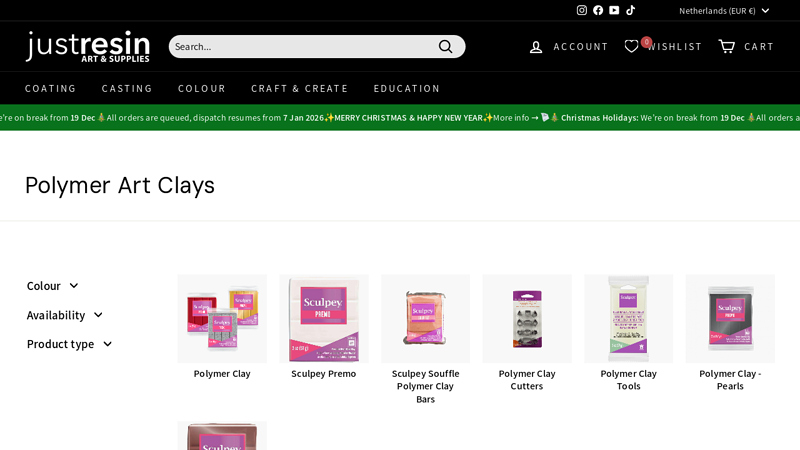Expand the Colour filter

coord(52,286)
